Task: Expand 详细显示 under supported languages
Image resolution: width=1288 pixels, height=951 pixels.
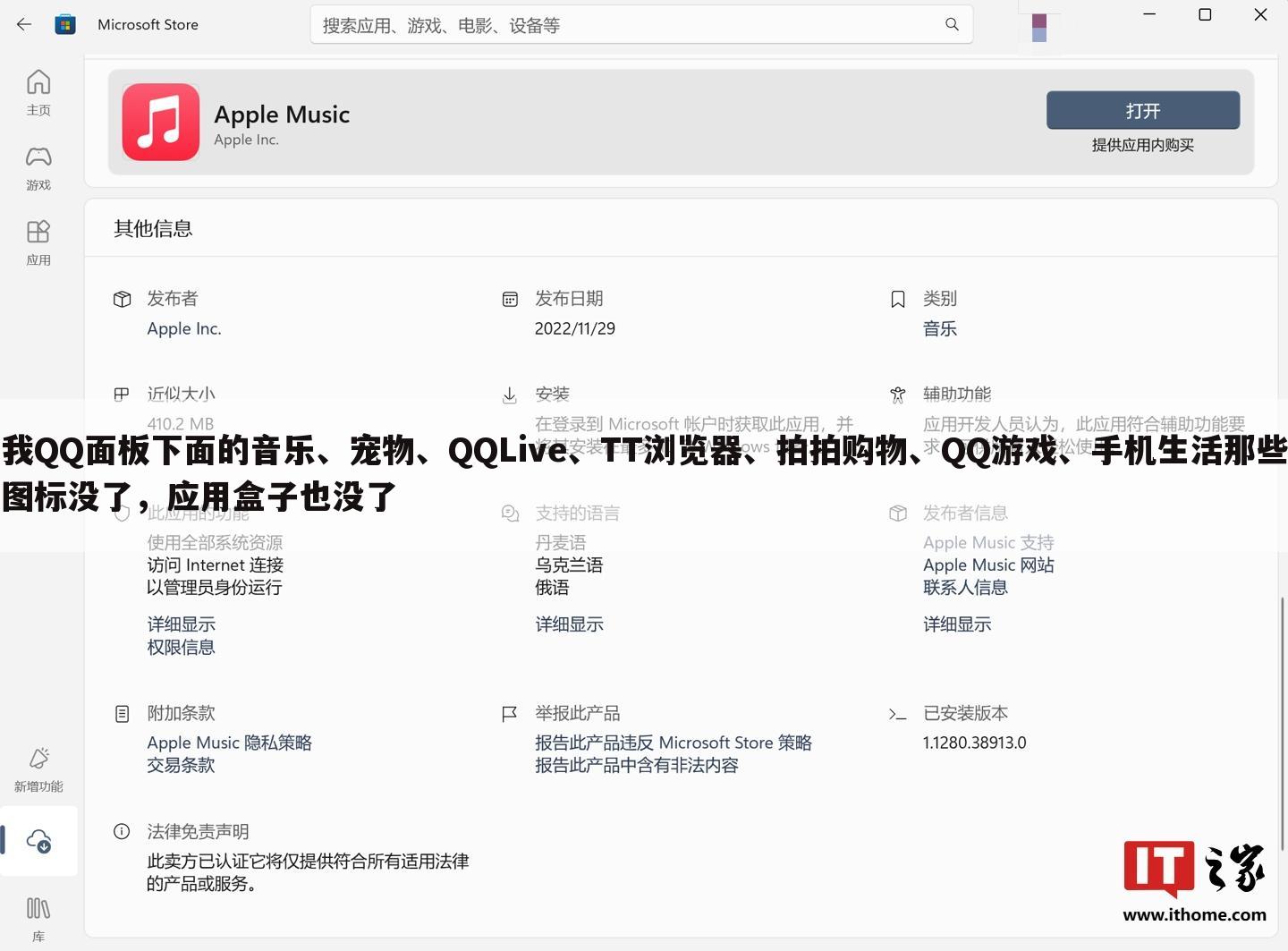Action: (569, 624)
